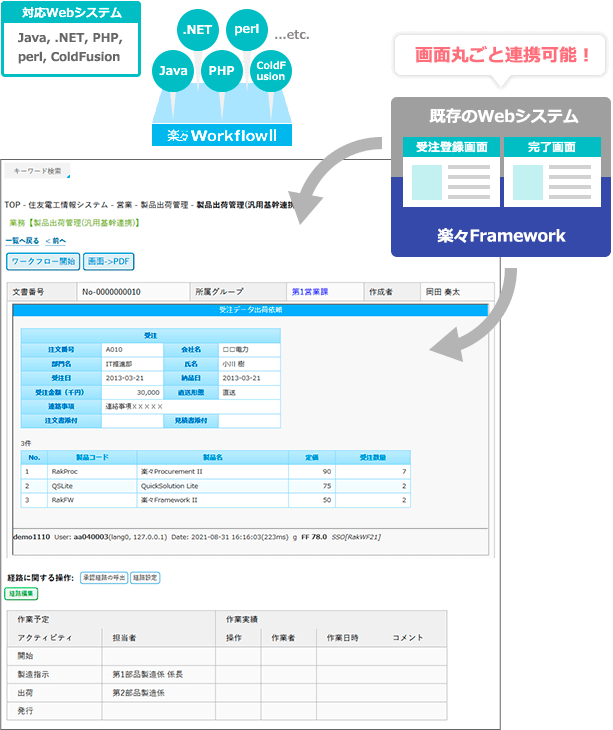
Task: Select the 受注登録画面 screen thumbnail
Action: coord(451,172)
